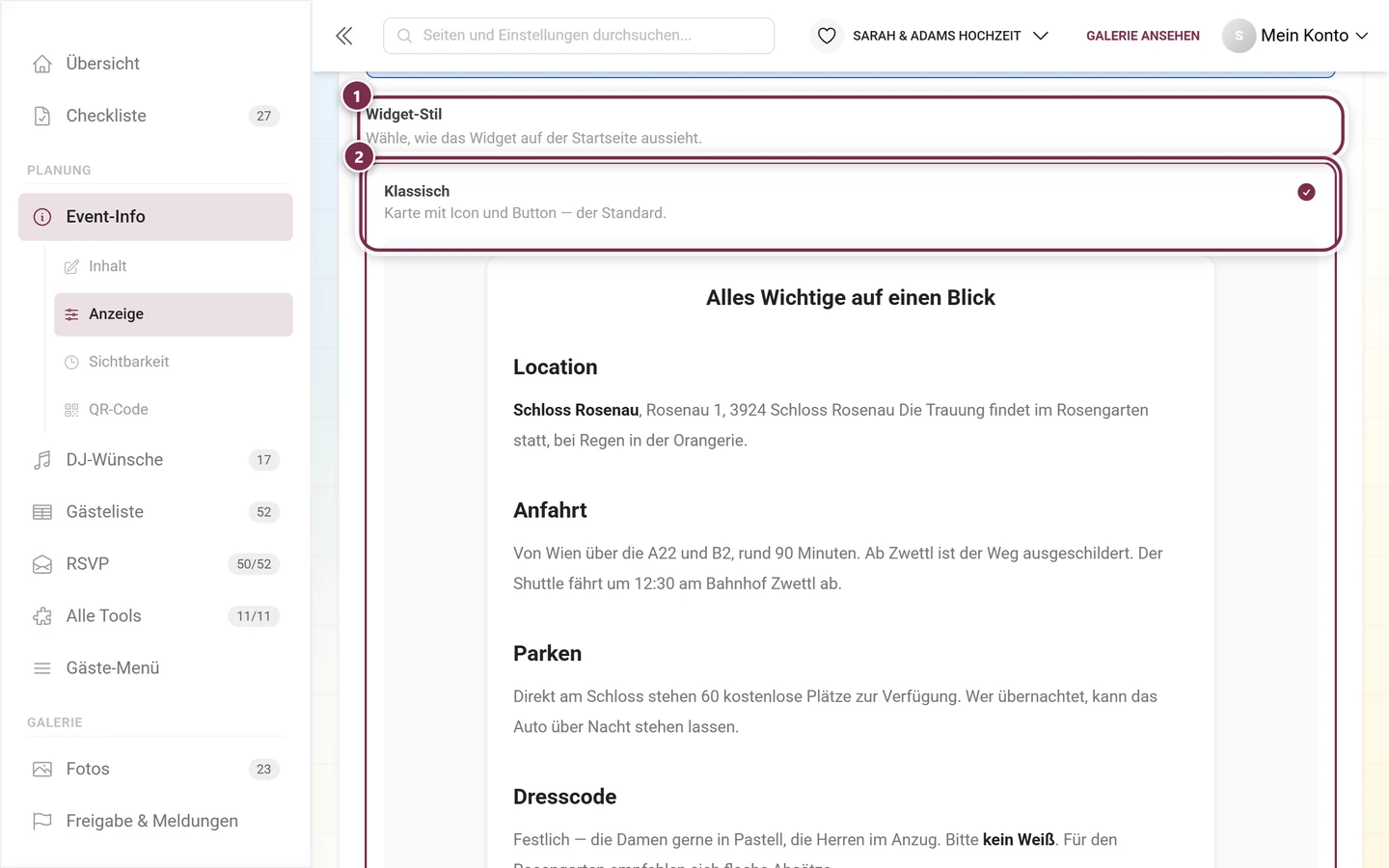Click the Anzeige sliders icon
This screenshot has height=868, width=1389.
point(71,314)
